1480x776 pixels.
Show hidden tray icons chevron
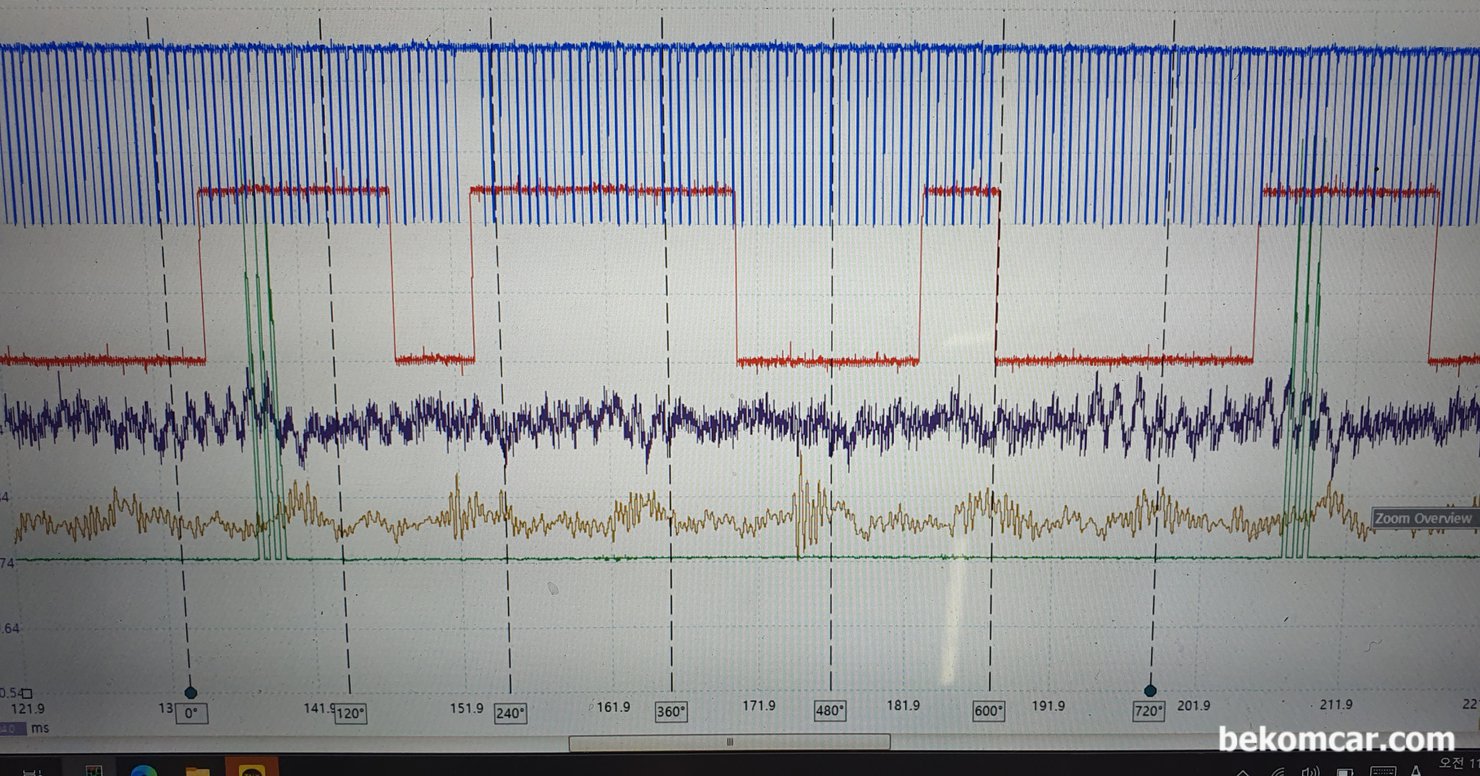point(1243,772)
